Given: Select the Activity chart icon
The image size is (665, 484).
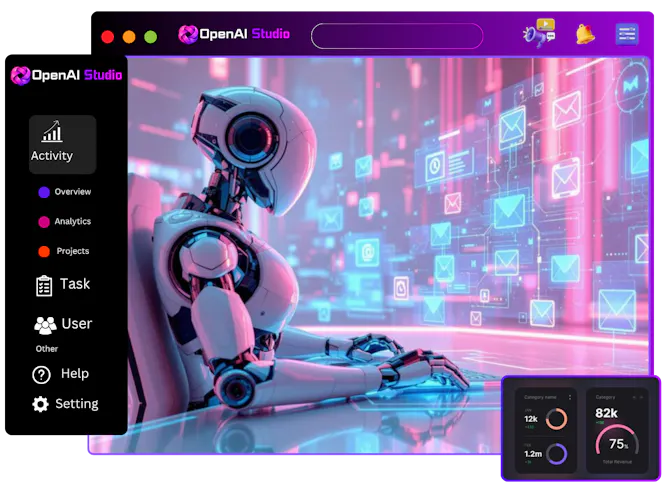Looking at the screenshot, I should pos(53,131).
